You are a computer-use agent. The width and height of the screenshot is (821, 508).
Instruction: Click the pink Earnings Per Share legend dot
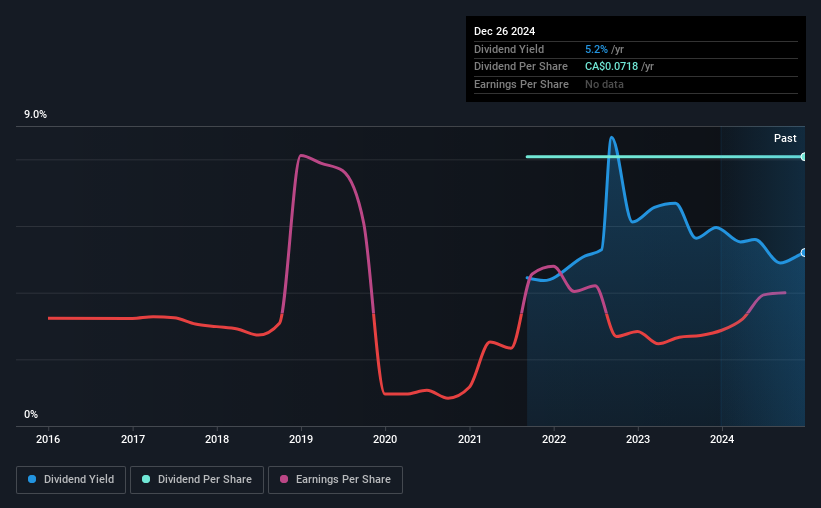click(284, 479)
